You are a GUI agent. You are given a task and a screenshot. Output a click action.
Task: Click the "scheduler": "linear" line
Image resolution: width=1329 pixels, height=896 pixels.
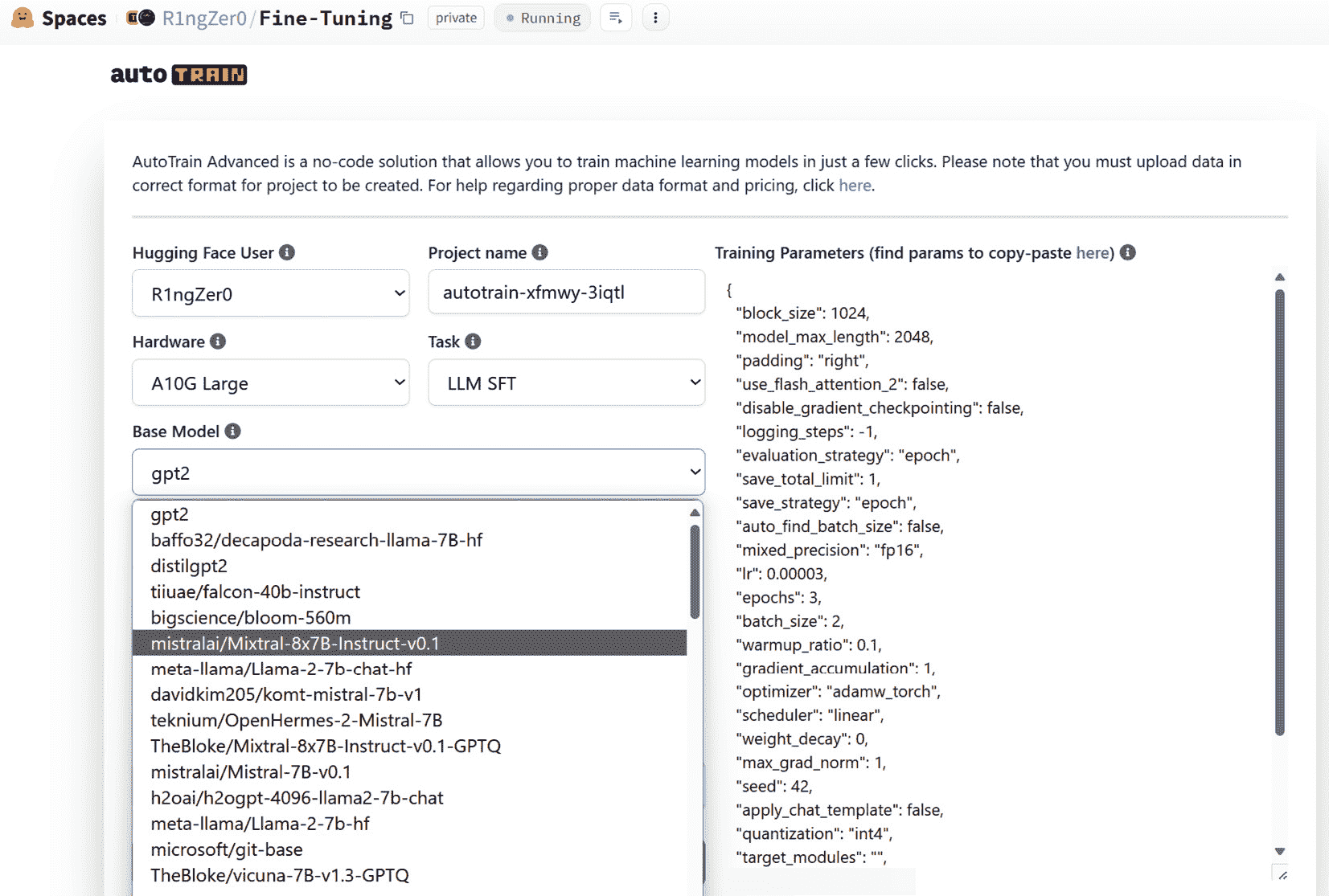[810, 715]
